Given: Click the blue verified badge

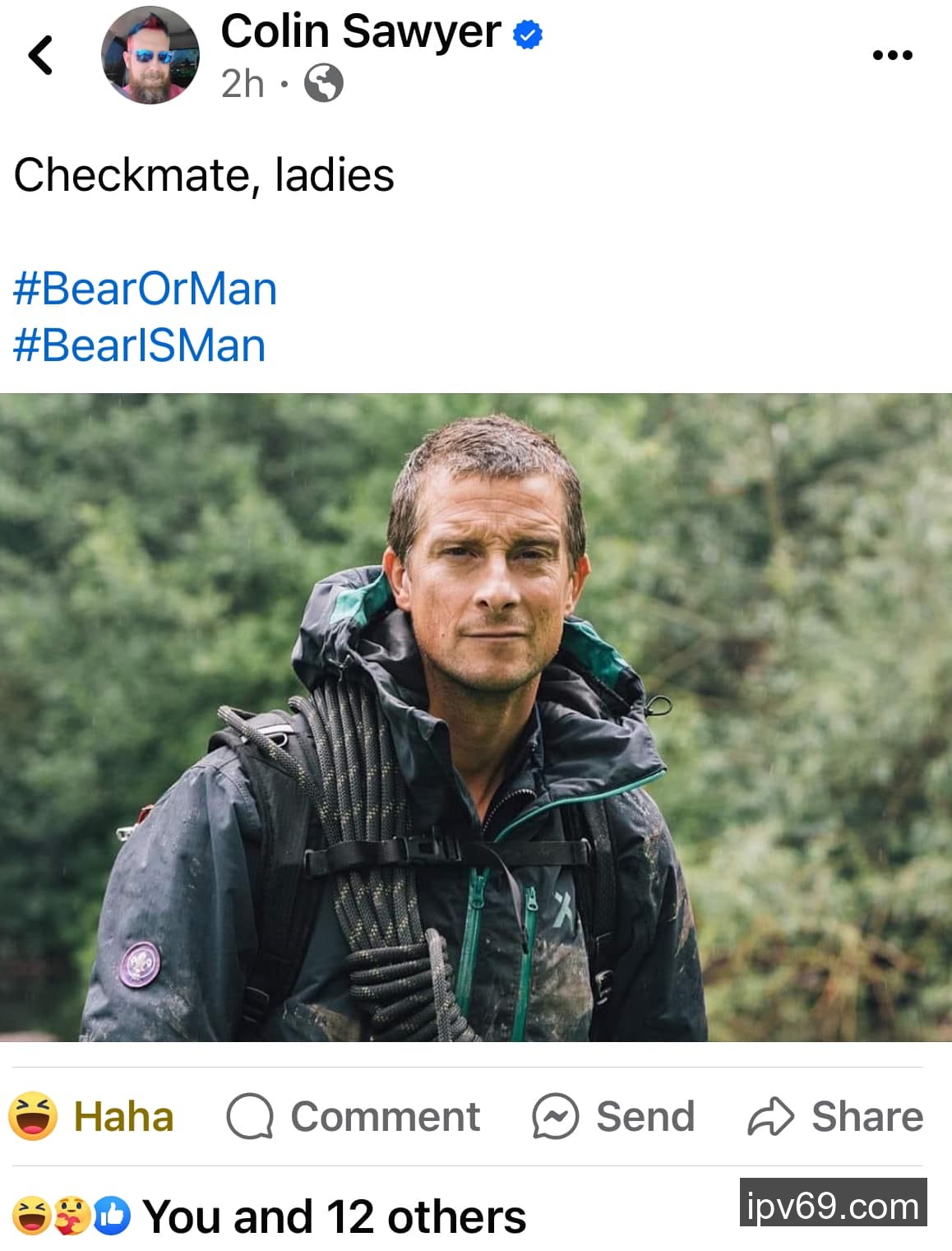Looking at the screenshot, I should (x=528, y=34).
